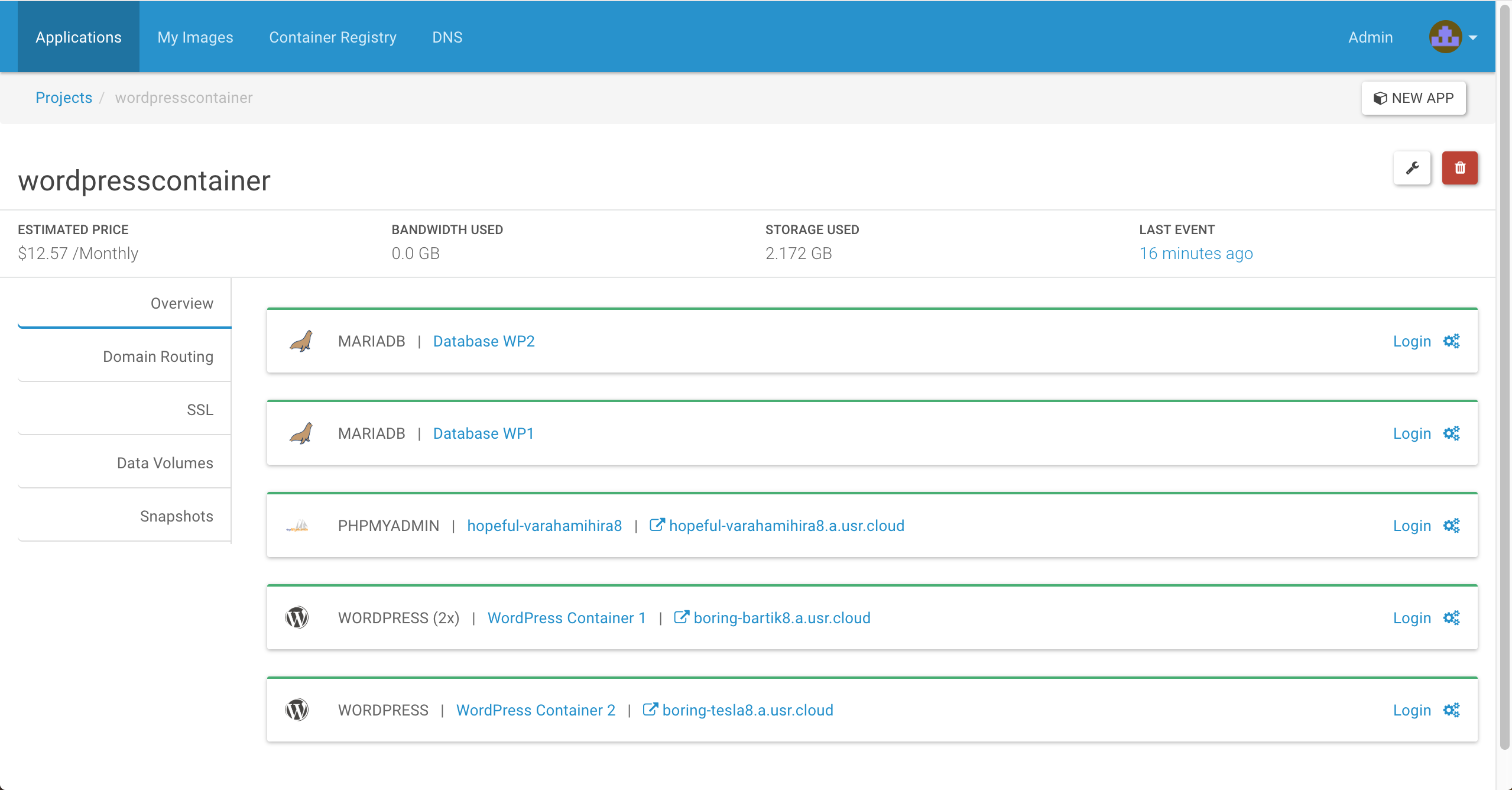The image size is (1512, 790).
Task: Open settings gears for WordPress Container 2
Action: 1451,710
